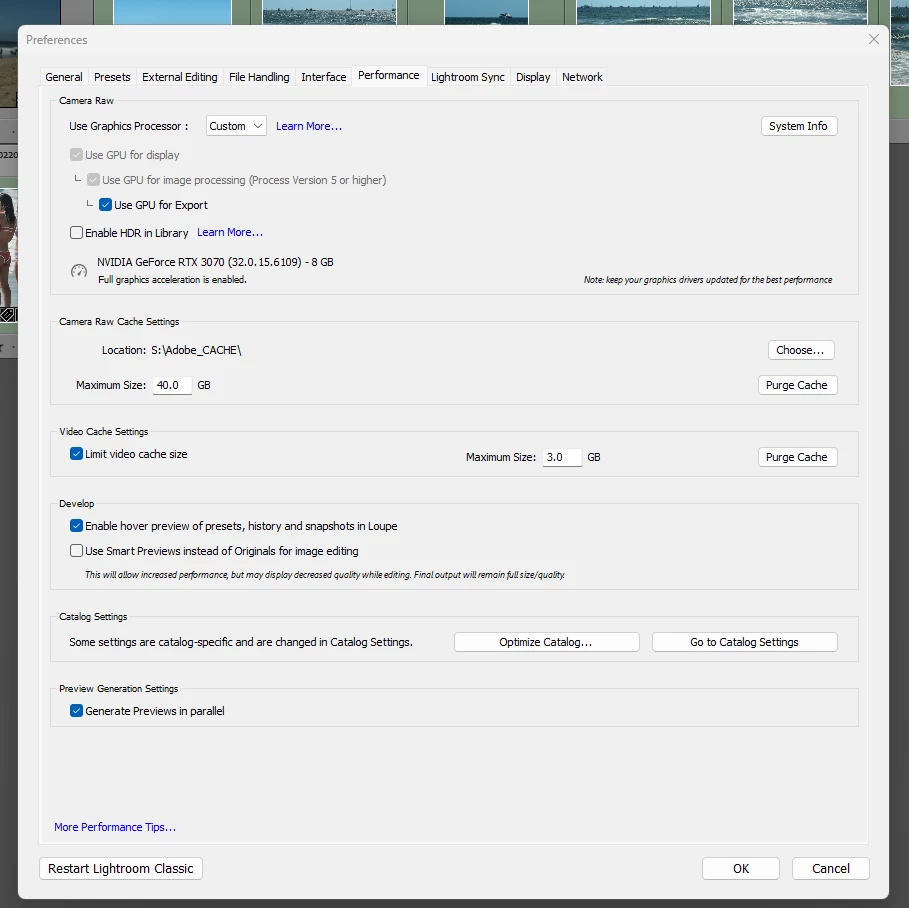Image resolution: width=909 pixels, height=908 pixels.
Task: Select the boat-on-water filmstrip thumbnail behind dialog
Action: point(486,12)
